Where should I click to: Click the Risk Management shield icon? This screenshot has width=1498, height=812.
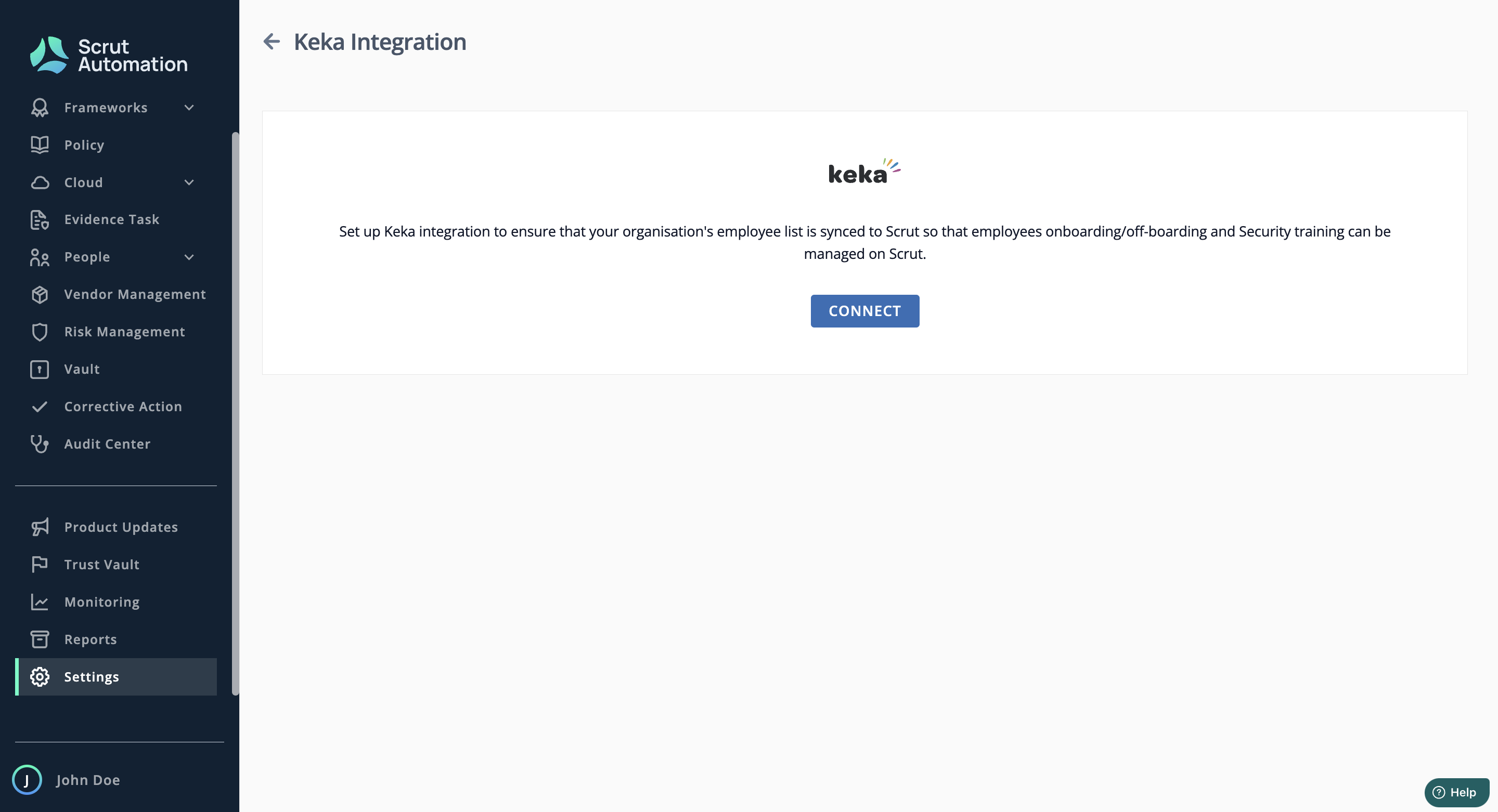click(40, 332)
